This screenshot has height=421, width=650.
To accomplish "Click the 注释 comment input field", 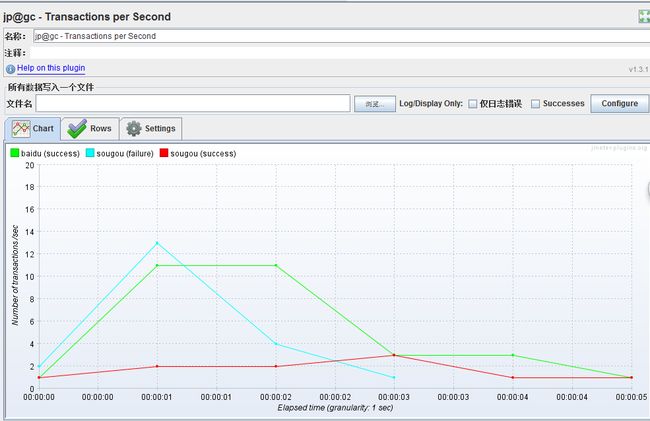I will [340, 53].
